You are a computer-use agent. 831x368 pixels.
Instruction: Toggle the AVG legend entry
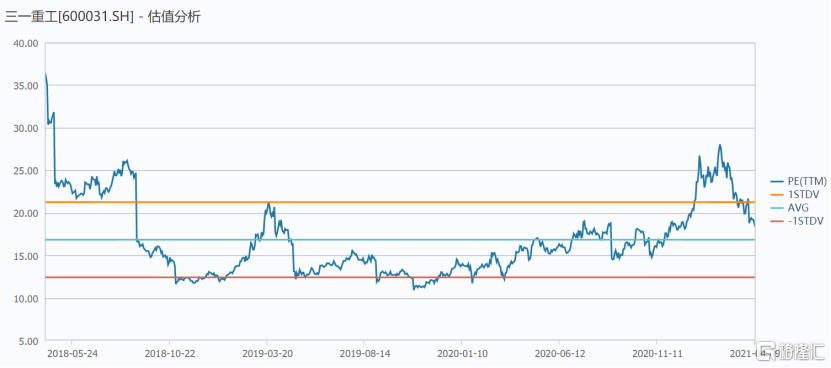pyautogui.click(x=790, y=208)
